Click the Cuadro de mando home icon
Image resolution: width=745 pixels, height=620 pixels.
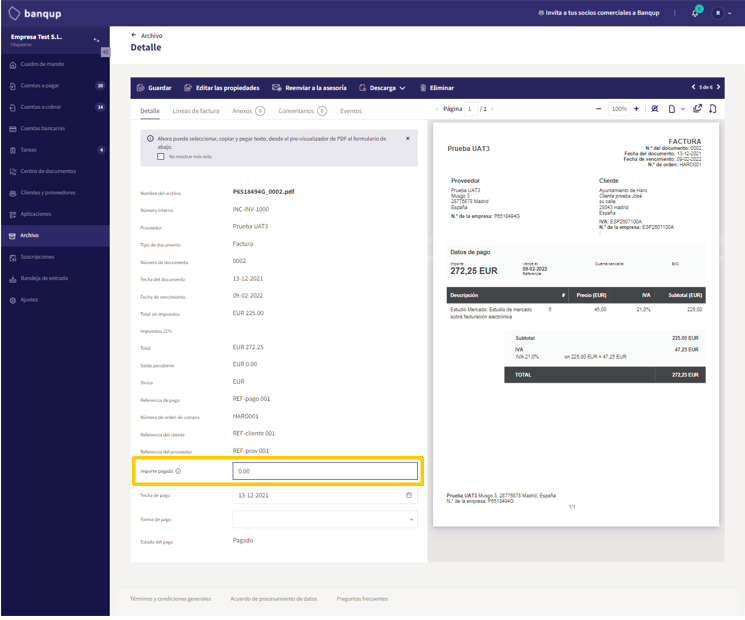pos(13,65)
